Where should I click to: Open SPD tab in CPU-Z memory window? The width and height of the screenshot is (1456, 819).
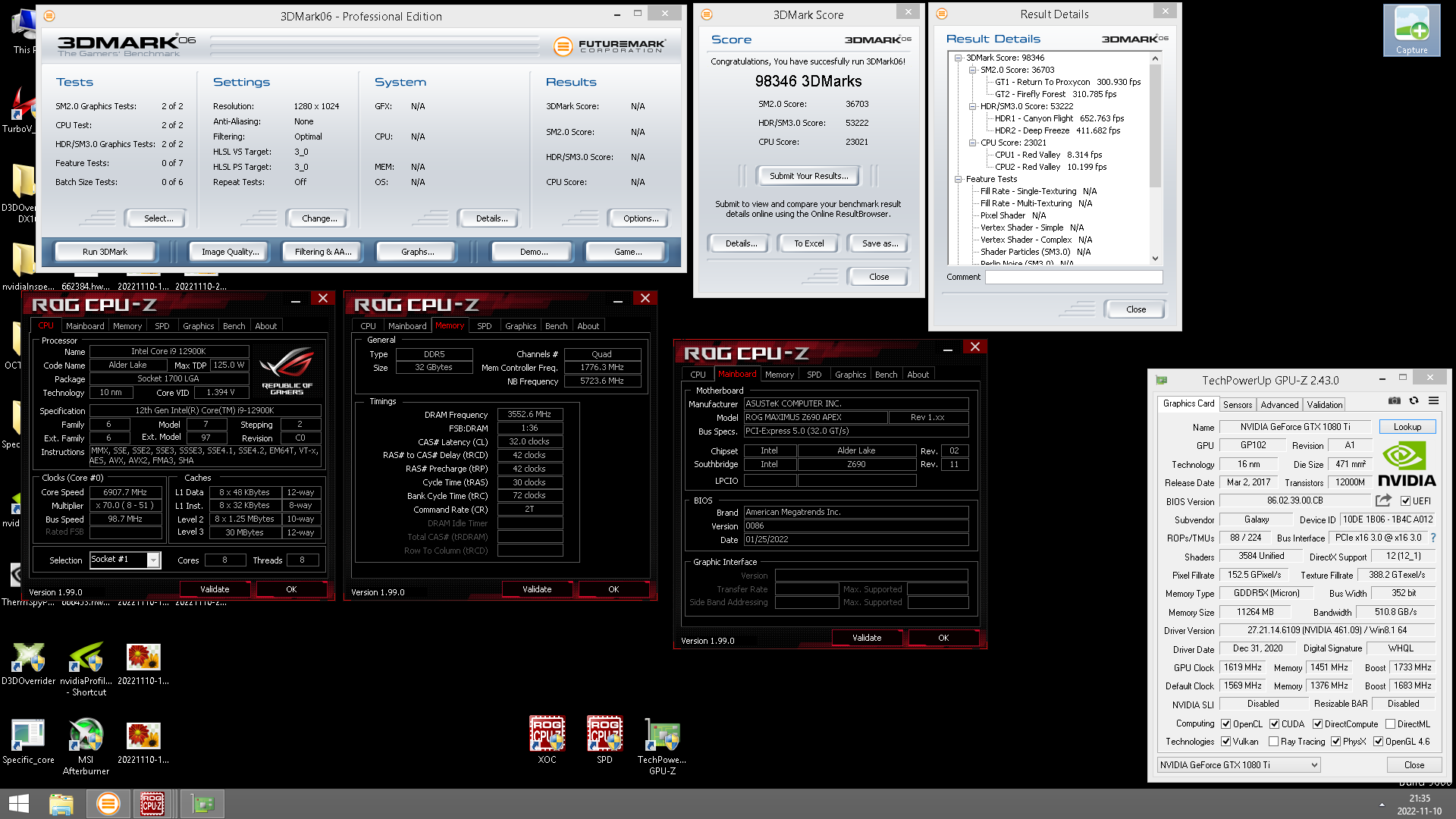click(485, 326)
